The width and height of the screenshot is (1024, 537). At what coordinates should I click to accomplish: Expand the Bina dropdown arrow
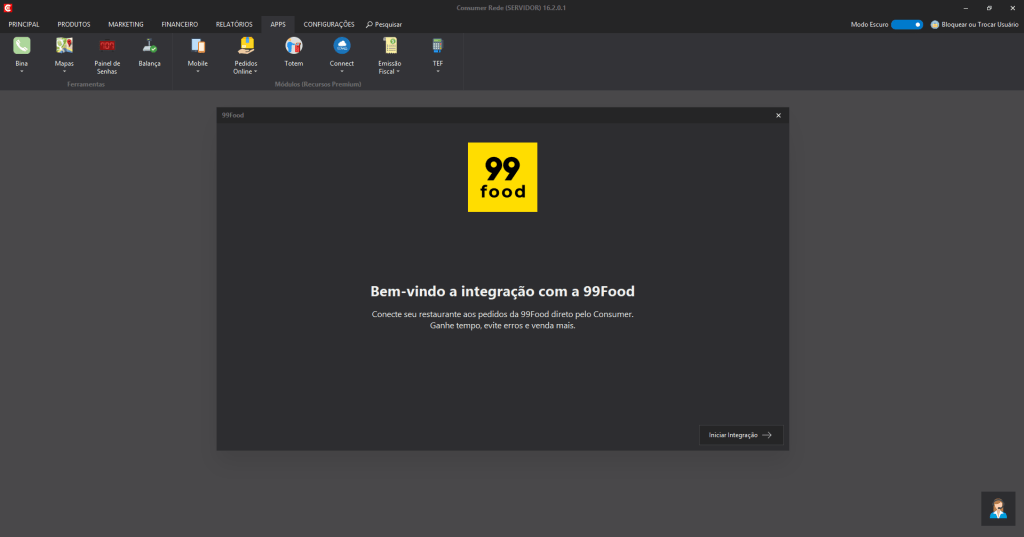click(x=22, y=71)
